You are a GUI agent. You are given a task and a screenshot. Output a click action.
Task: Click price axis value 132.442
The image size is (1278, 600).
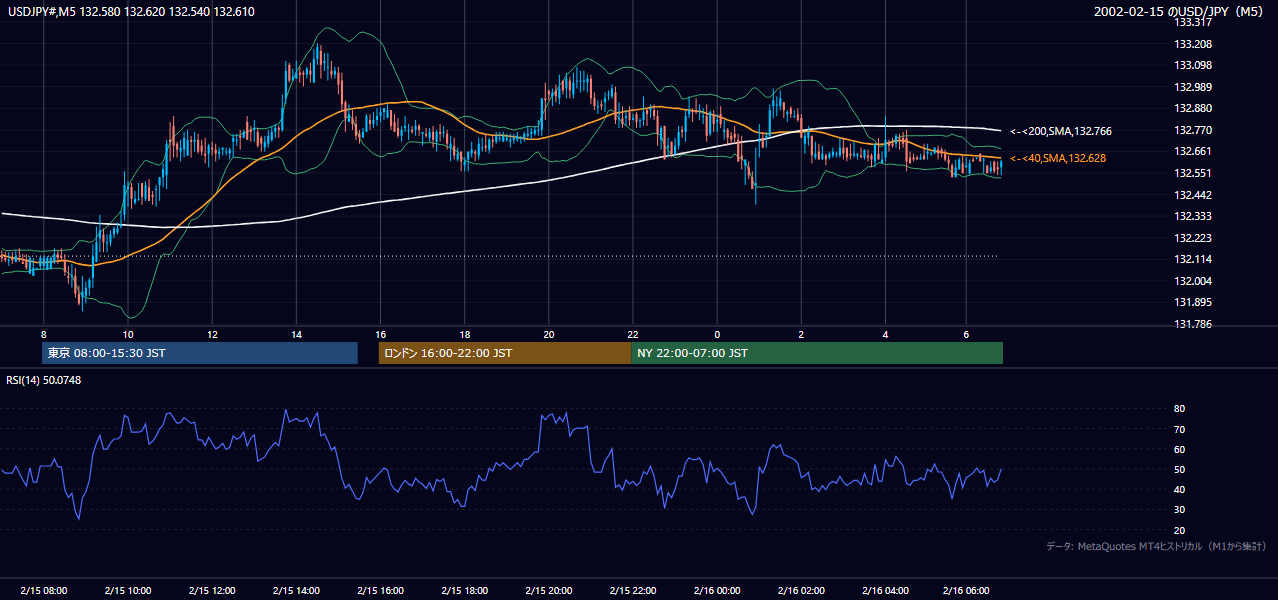[x=1194, y=194]
